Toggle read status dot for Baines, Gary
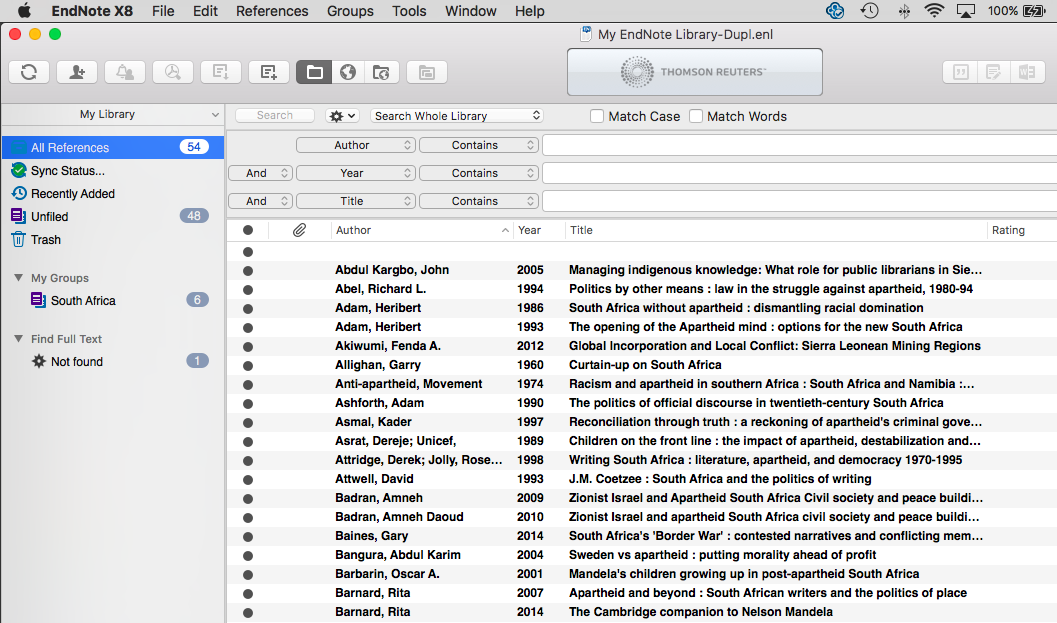Screen dimensions: 1057x623 click(248, 537)
